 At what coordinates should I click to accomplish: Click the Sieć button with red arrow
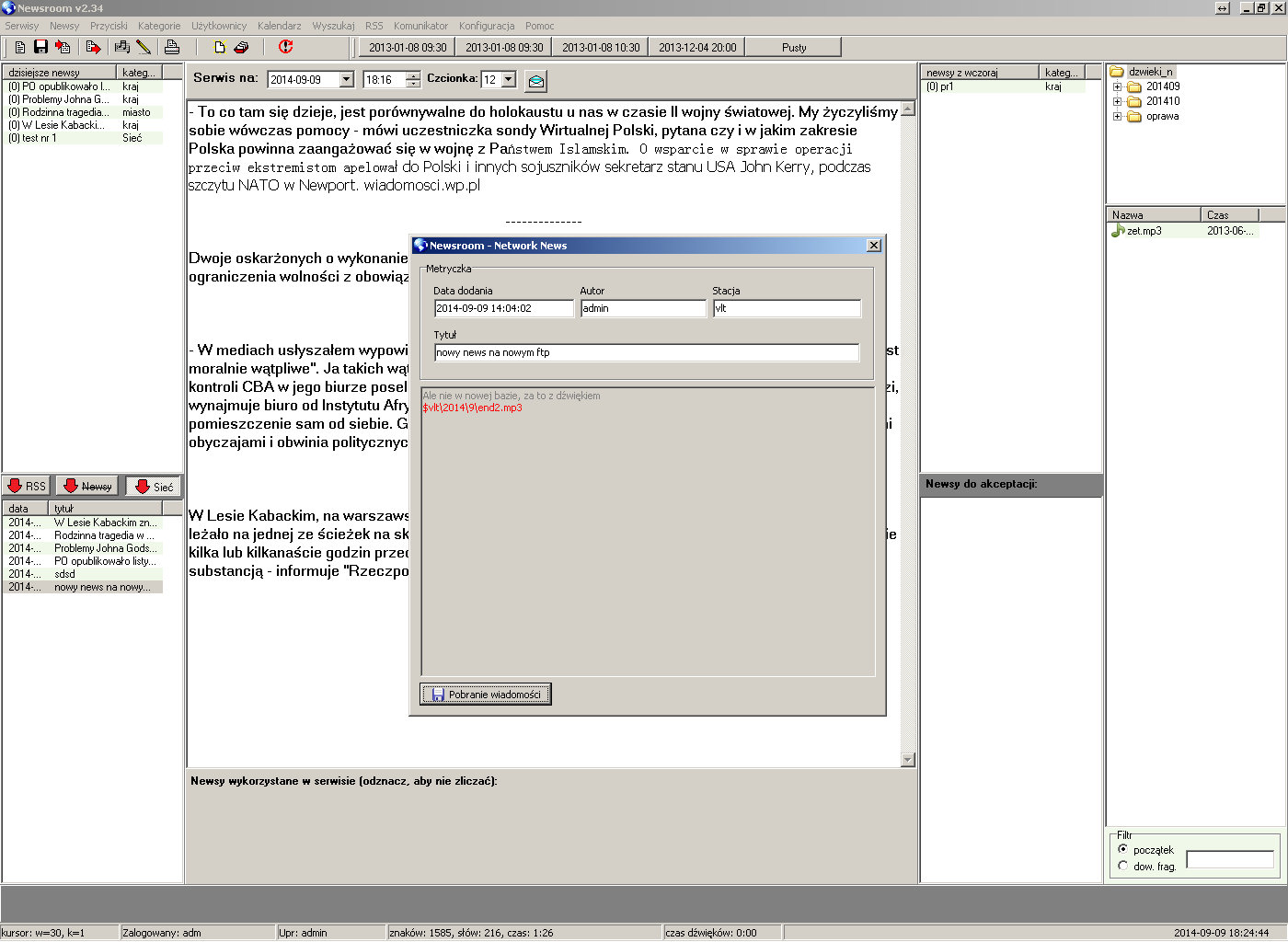click(x=154, y=486)
